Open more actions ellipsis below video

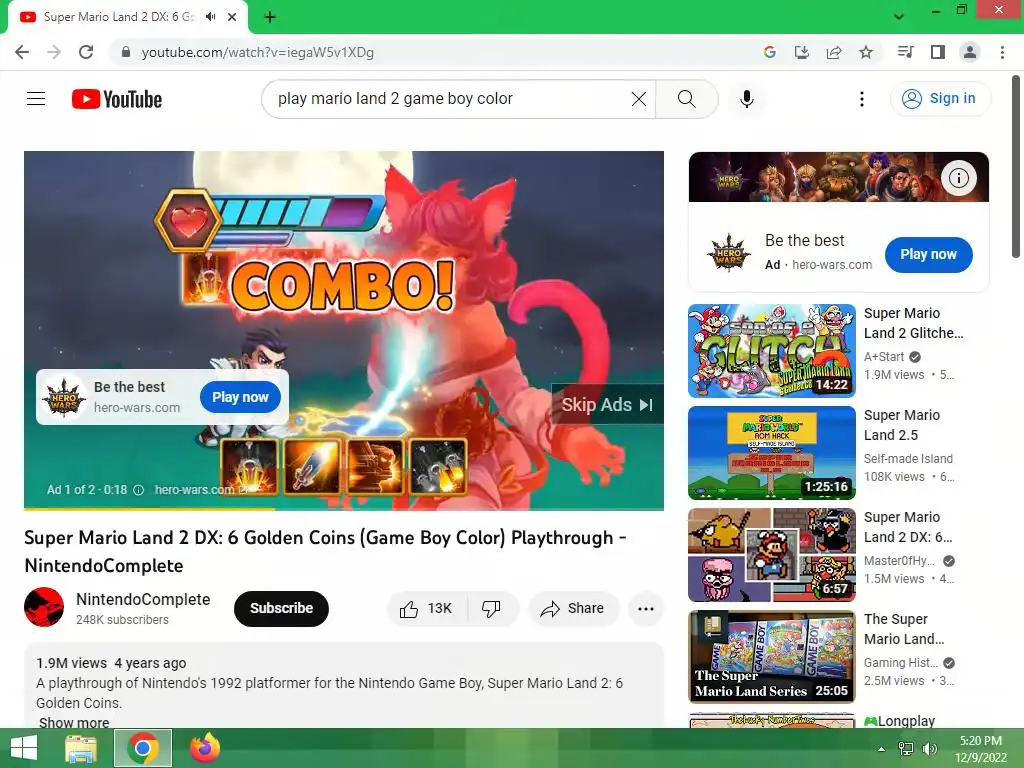pos(645,609)
